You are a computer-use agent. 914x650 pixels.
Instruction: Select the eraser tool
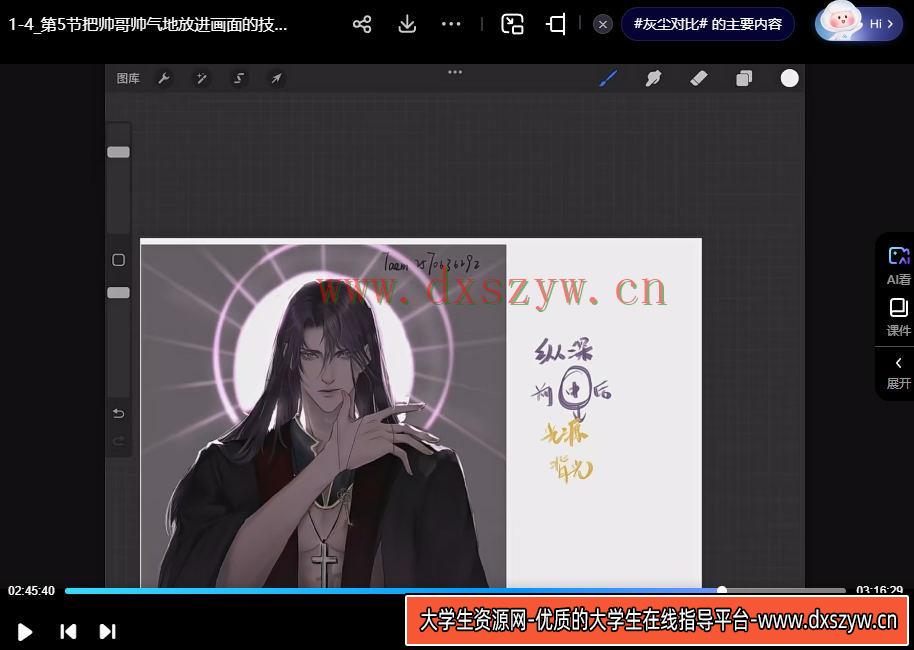click(x=698, y=78)
